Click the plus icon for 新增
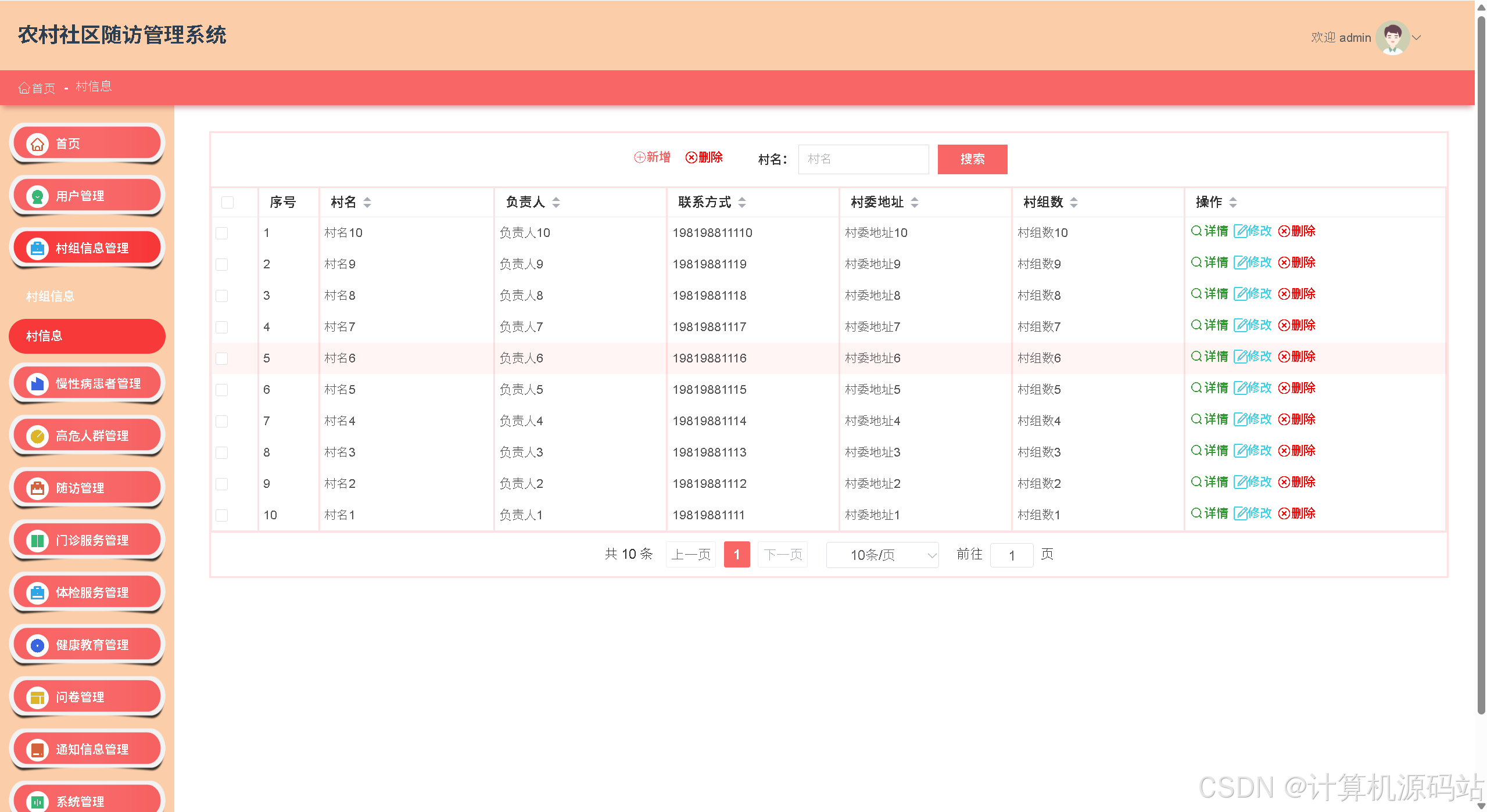 click(x=639, y=157)
